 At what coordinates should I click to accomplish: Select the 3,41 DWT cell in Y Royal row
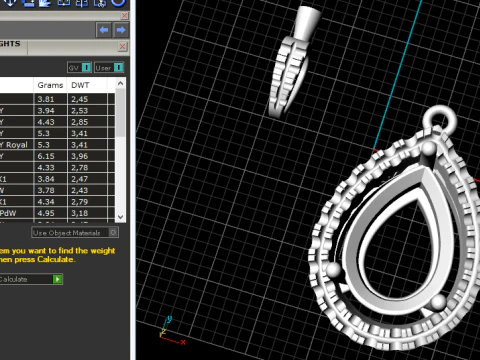coord(87,145)
